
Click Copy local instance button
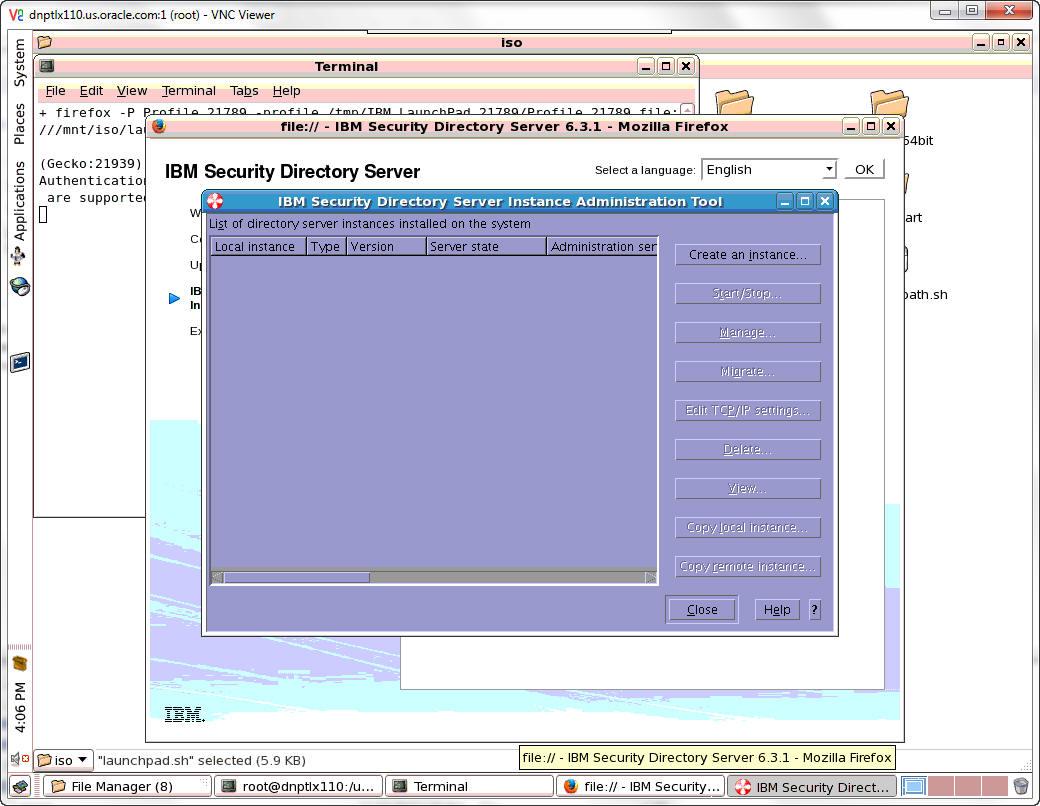click(748, 527)
